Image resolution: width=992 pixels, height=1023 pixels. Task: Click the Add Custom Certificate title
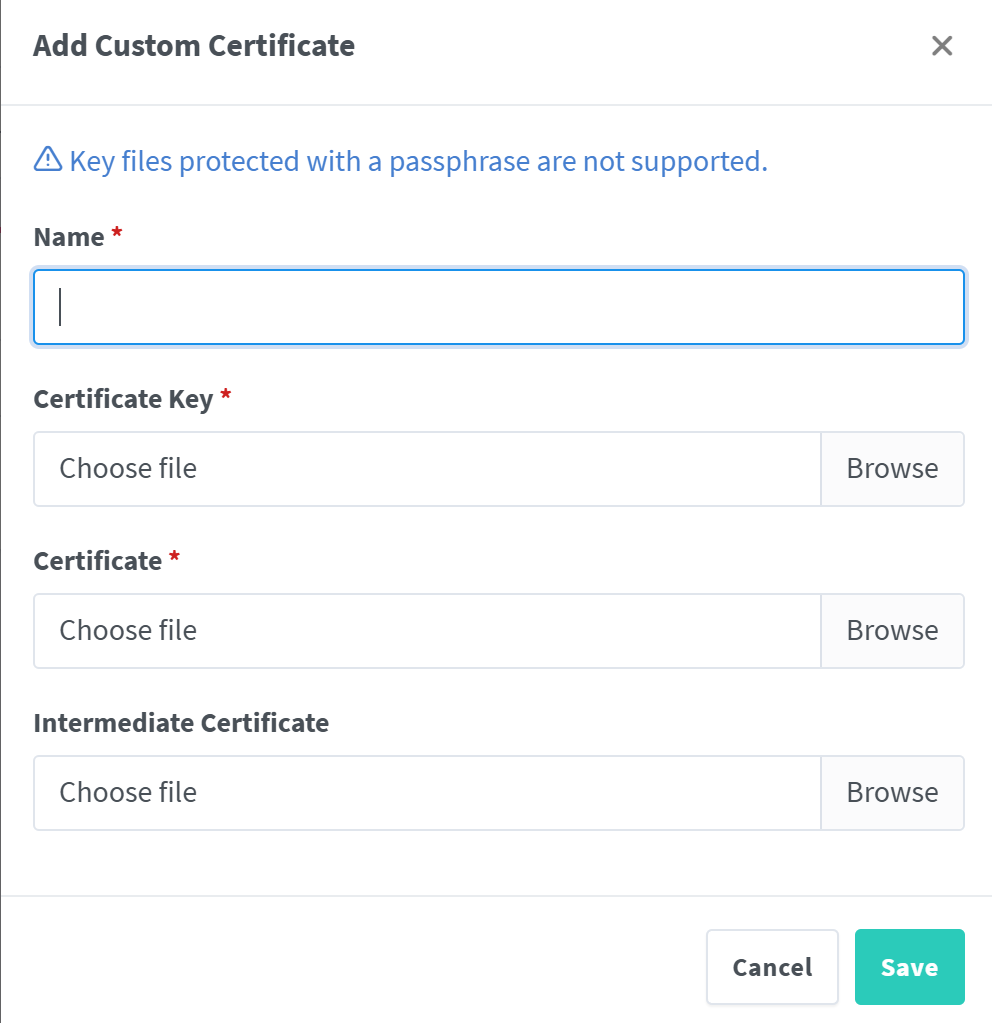coord(194,46)
